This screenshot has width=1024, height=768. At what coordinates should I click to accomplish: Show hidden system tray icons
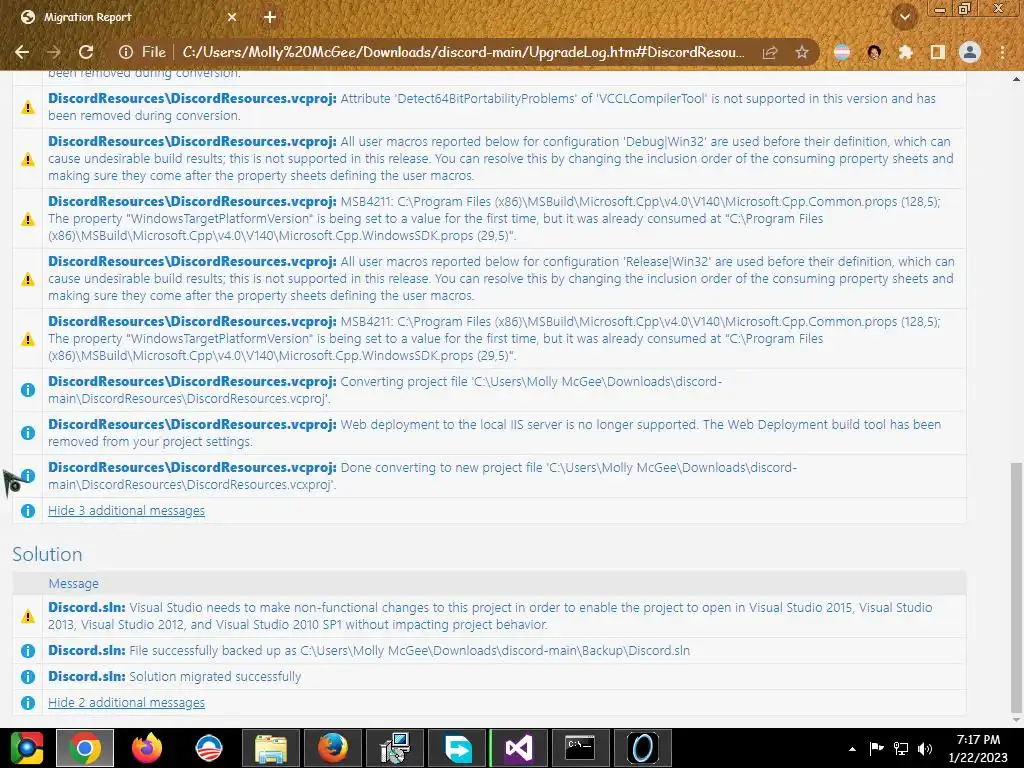(x=852, y=748)
